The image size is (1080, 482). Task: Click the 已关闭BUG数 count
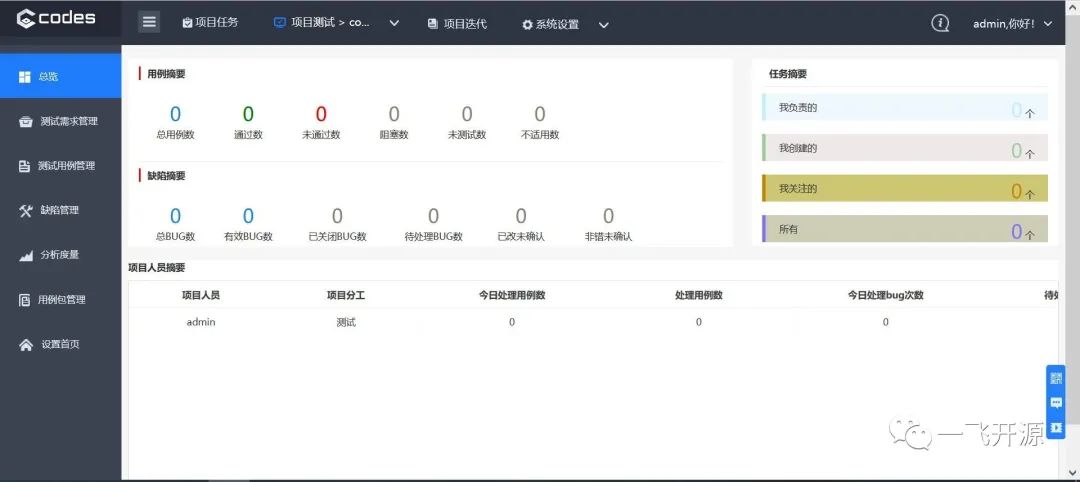click(337, 216)
